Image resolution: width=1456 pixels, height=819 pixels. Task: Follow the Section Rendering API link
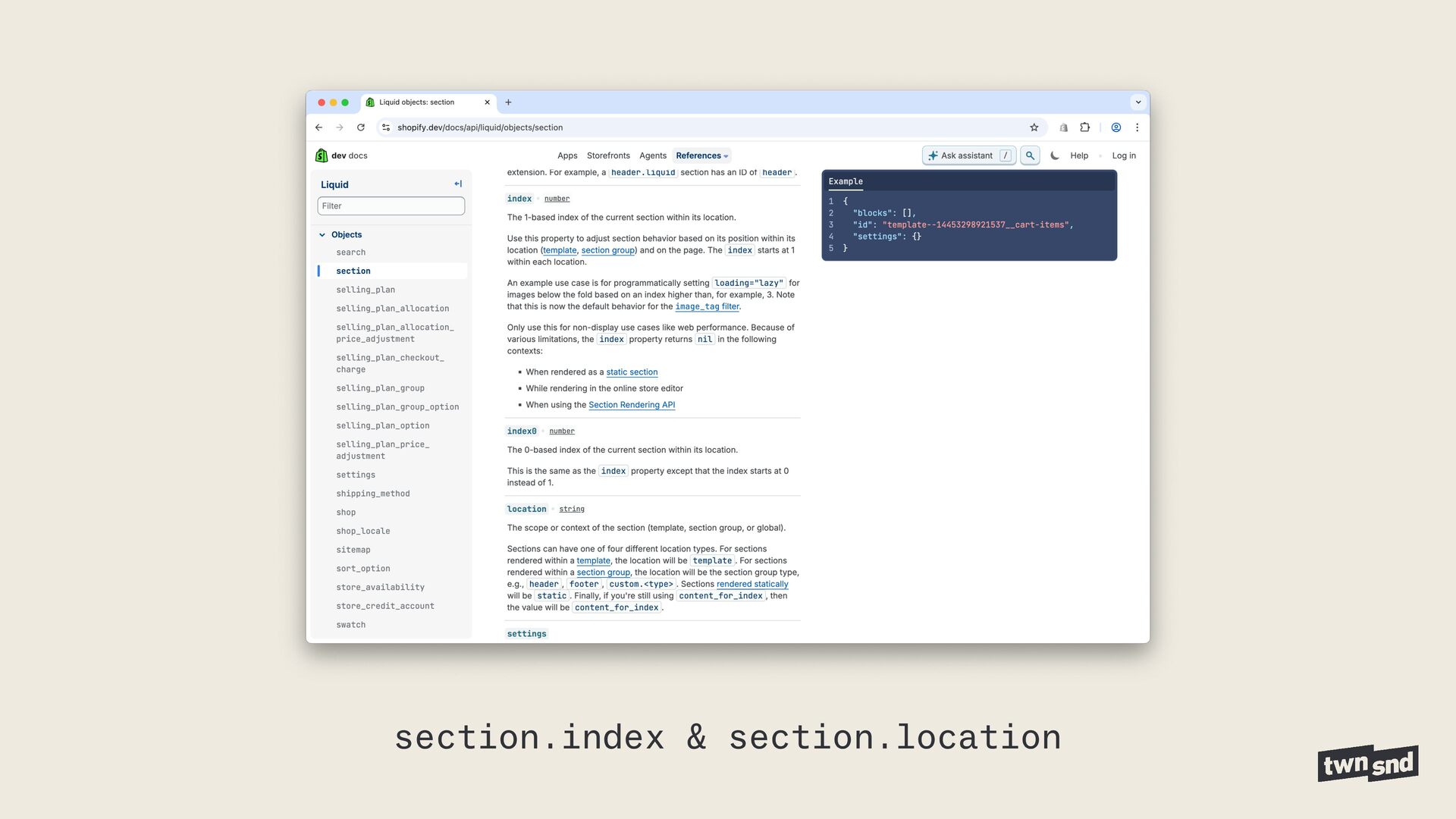[x=632, y=405]
